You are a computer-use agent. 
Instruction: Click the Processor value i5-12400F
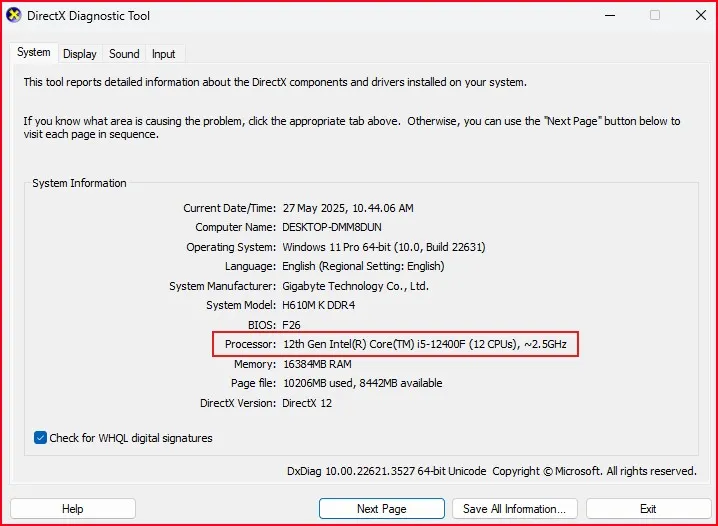[x=425, y=344]
